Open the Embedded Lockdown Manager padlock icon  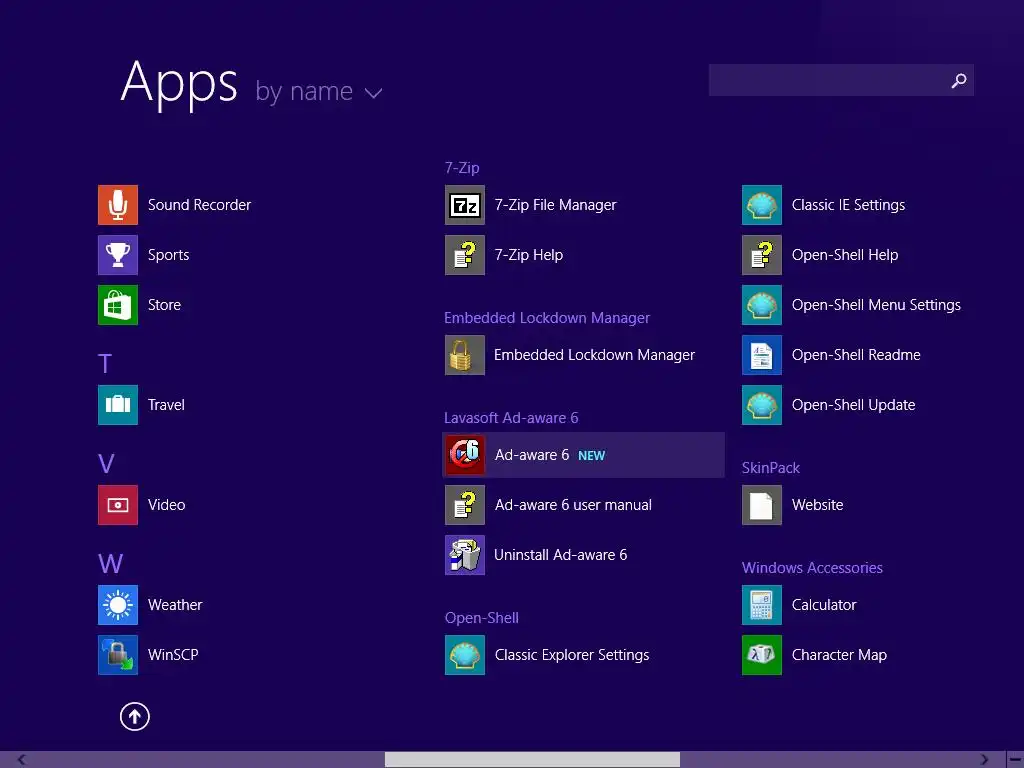tap(464, 355)
